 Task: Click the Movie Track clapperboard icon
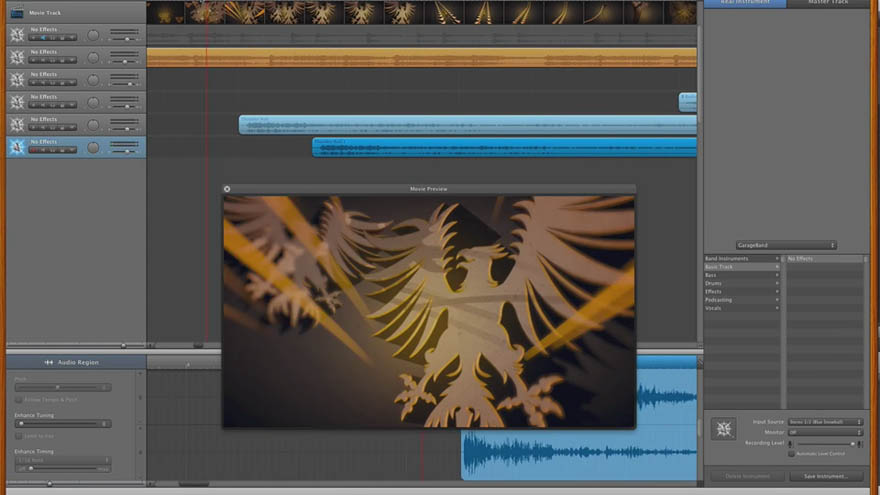click(17, 12)
